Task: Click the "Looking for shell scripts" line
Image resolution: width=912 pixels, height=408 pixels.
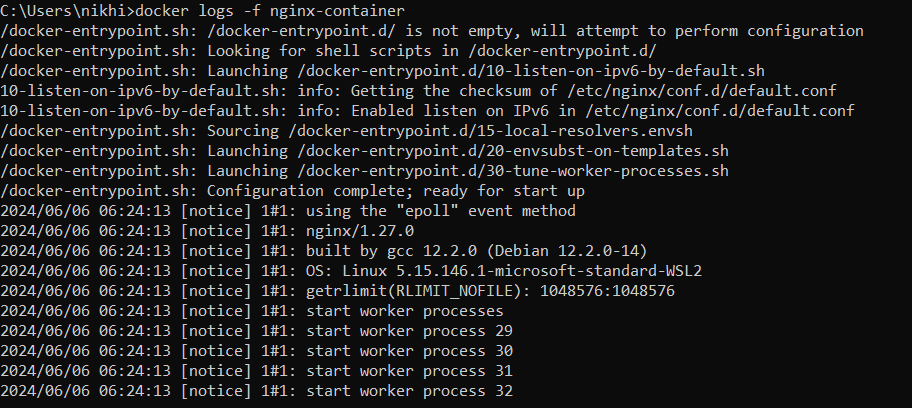Action: 330,51
